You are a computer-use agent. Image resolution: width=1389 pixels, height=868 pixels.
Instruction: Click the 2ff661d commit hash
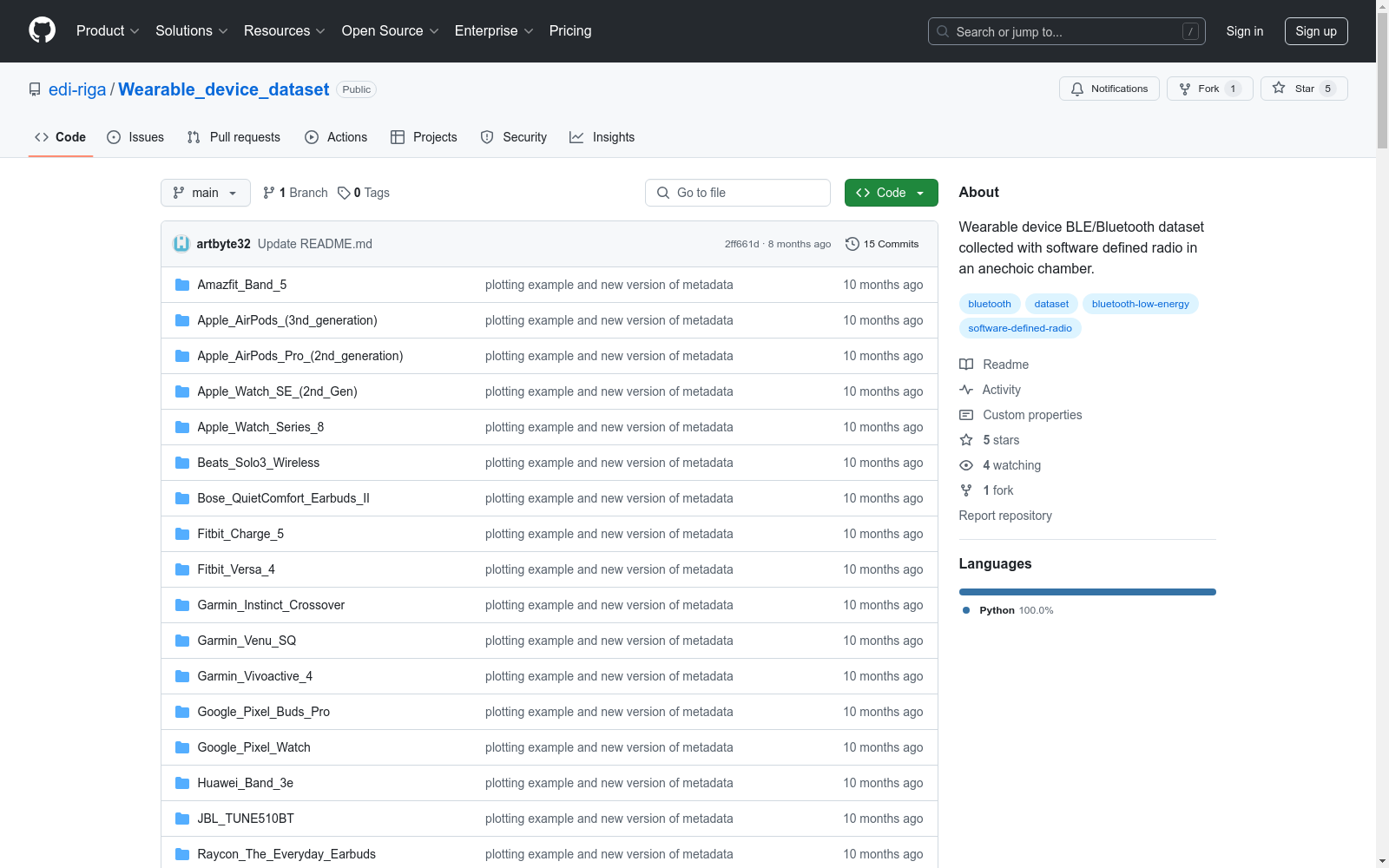pos(741,244)
